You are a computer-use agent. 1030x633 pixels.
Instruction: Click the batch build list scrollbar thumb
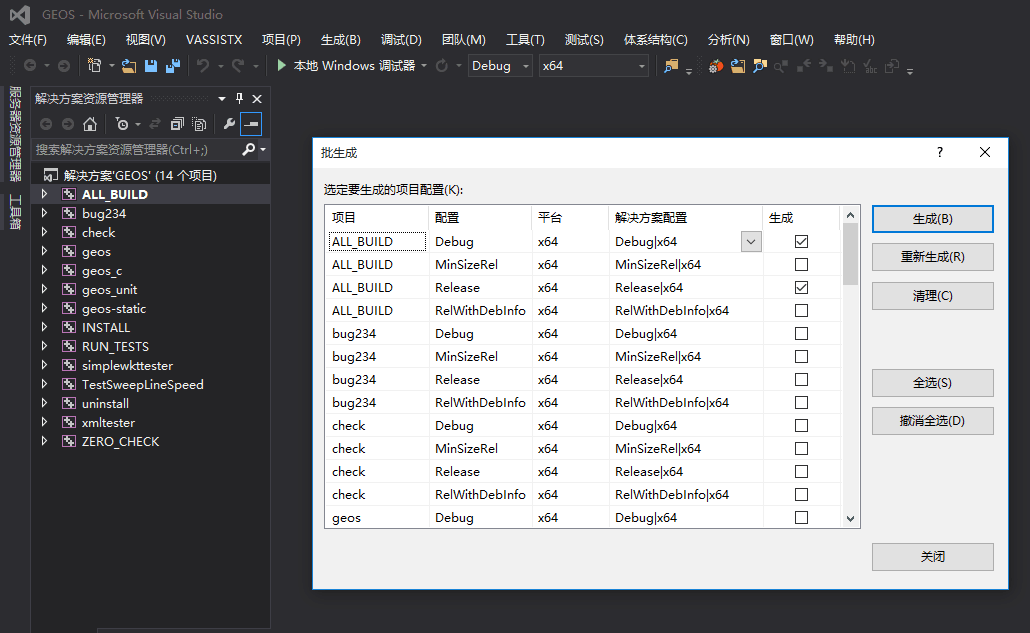tap(850, 254)
